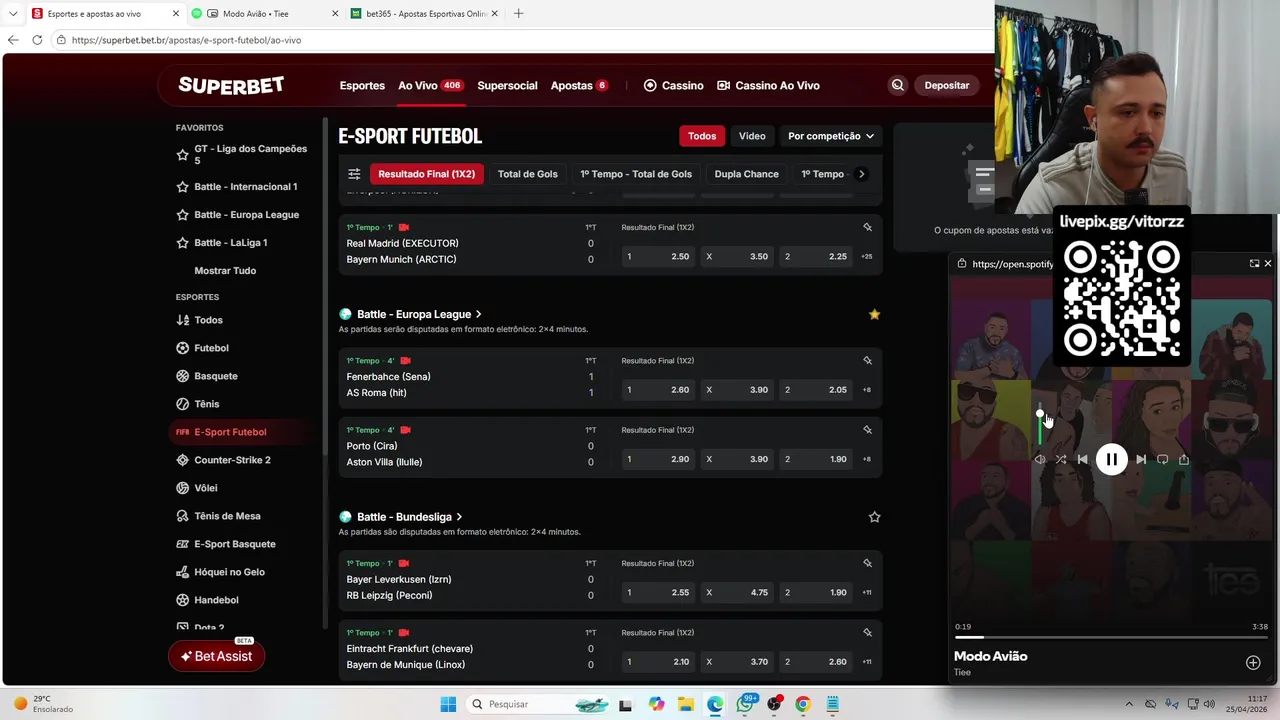
Task: Toggle favorite star for Battle - Internacional 1
Action: (x=182, y=187)
